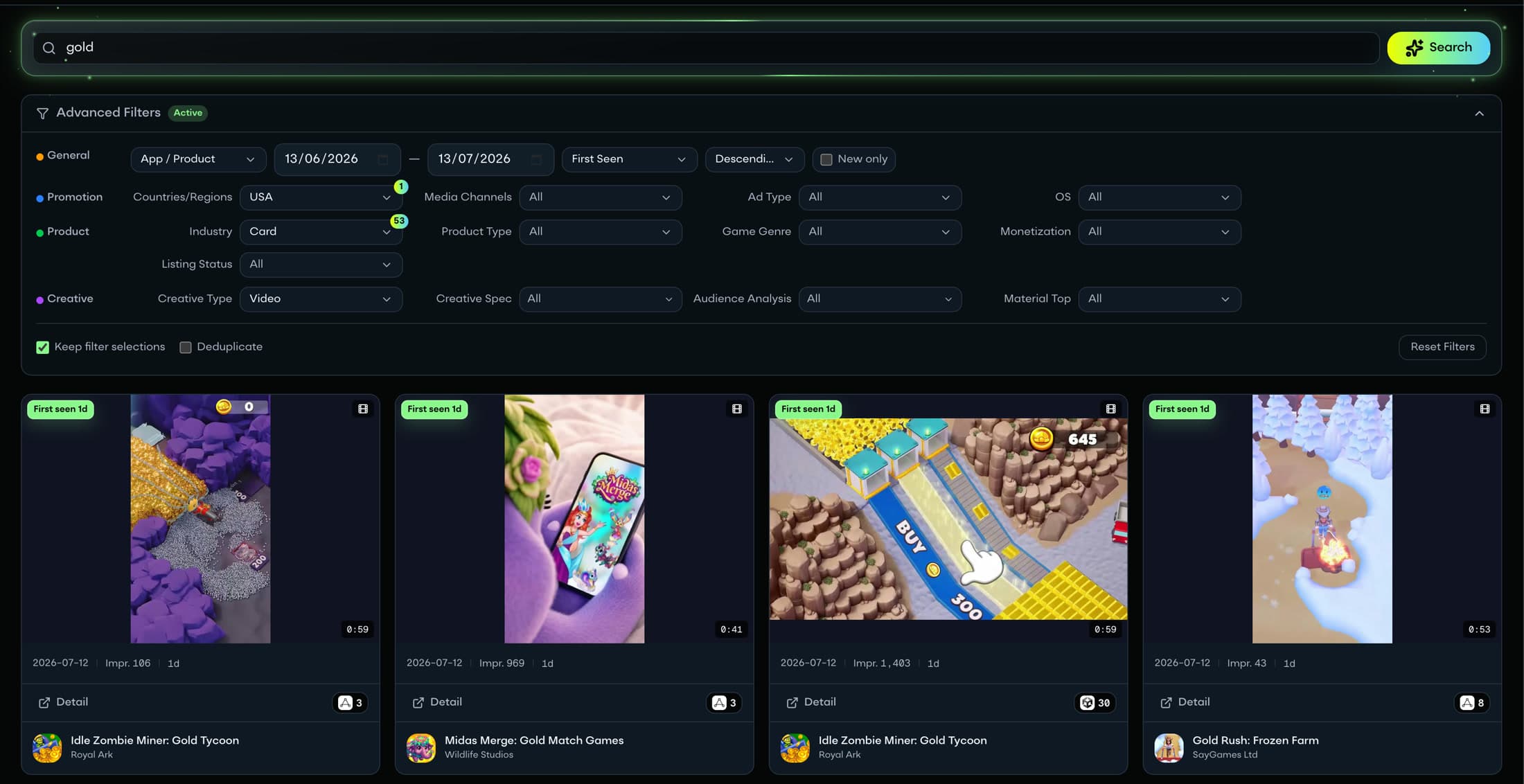Click the start date field 13/06/2026
Viewport: 1524px width, 784px height.
point(337,159)
